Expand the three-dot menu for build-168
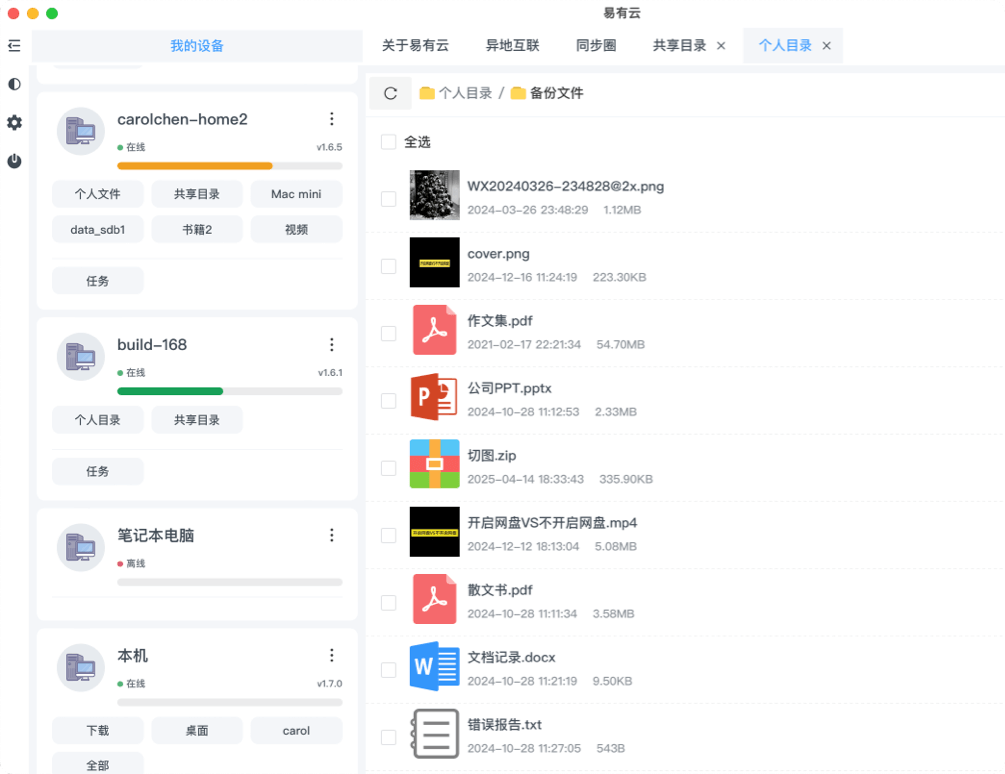The image size is (1005, 774). pyautogui.click(x=332, y=345)
